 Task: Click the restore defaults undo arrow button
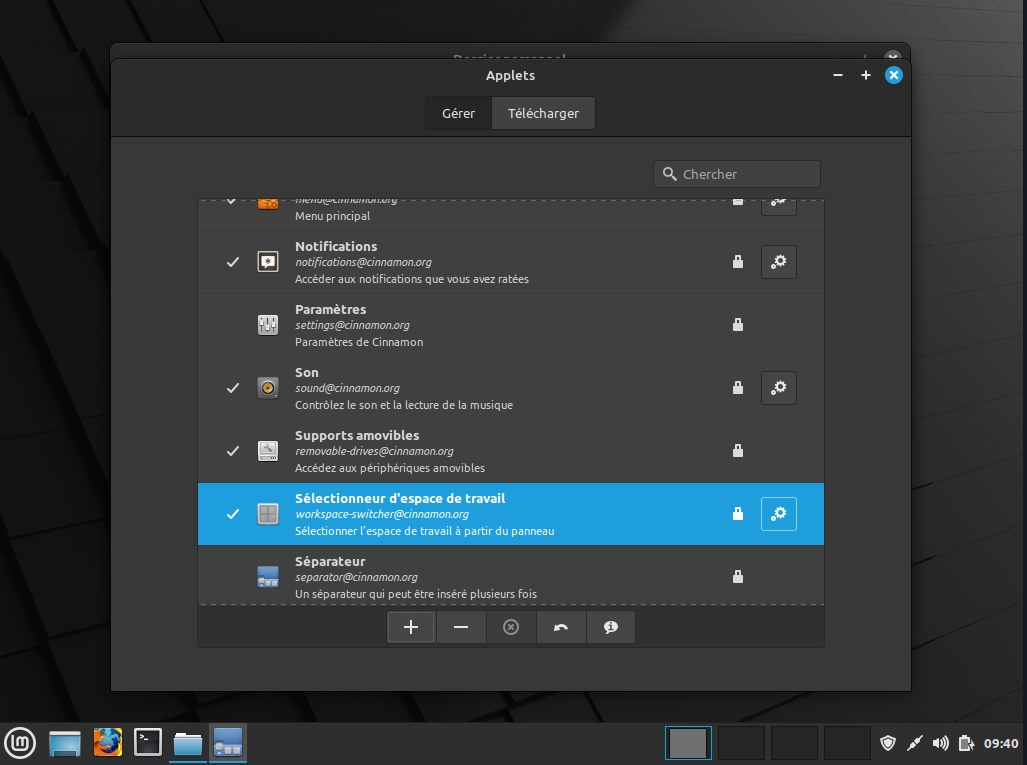[561, 627]
